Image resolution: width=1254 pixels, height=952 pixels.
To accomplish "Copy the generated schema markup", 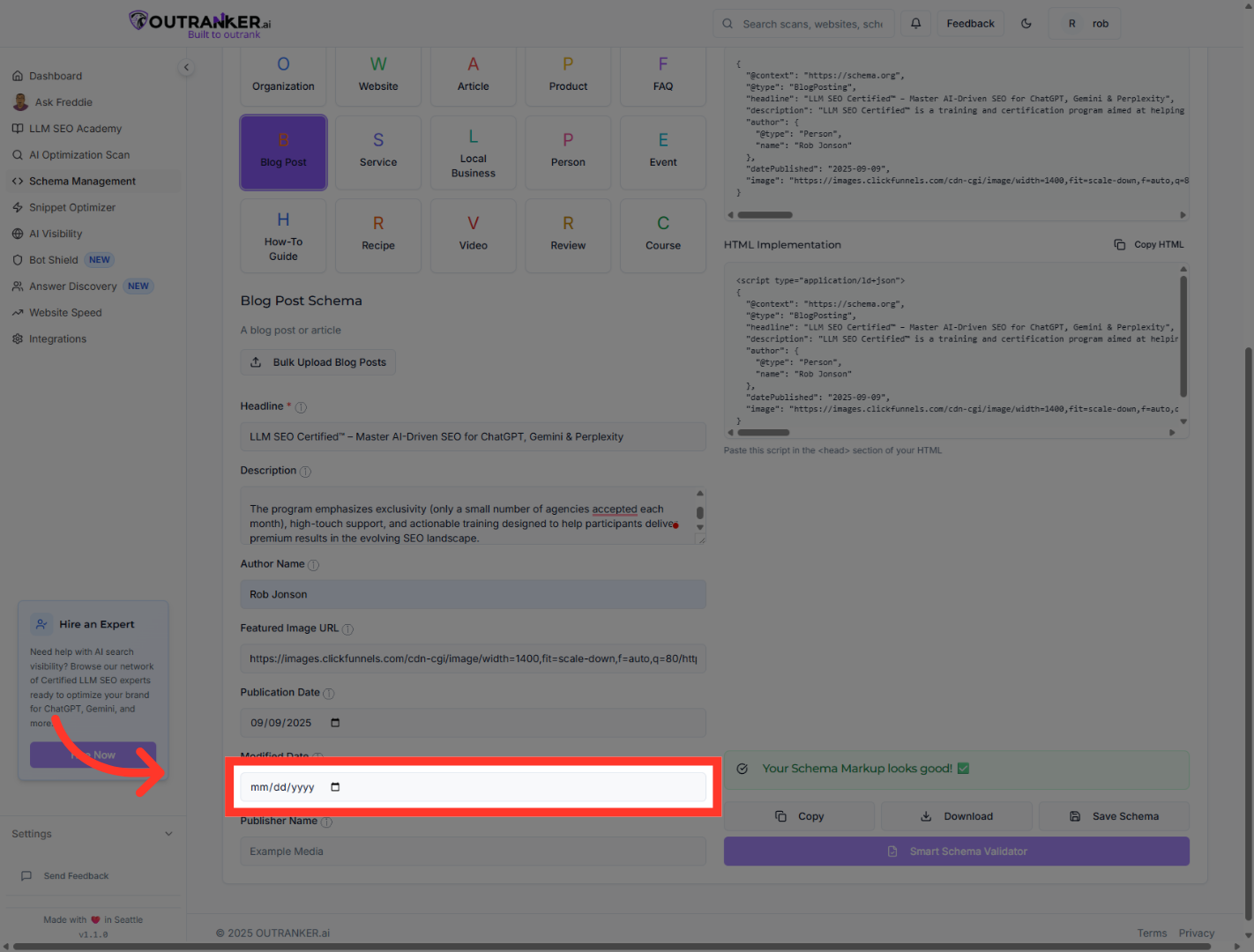I will click(x=799, y=816).
